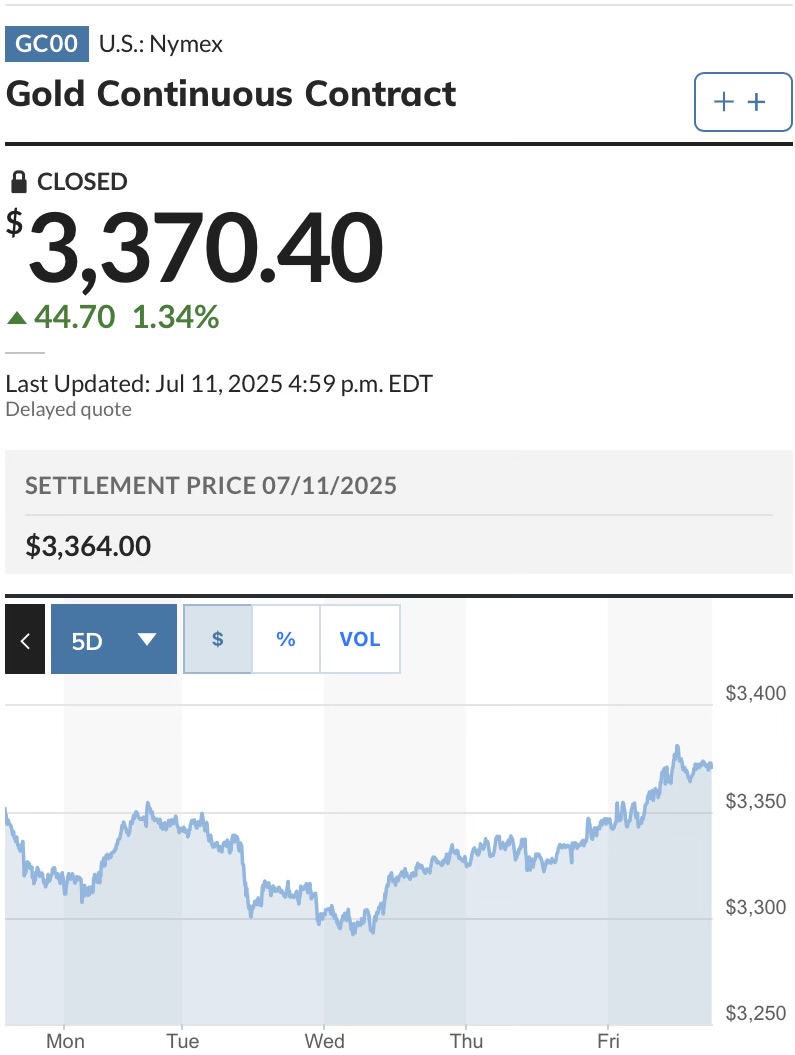Viewport: 795px width, 1055px height.
Task: Switch chart to percent change view
Action: (x=286, y=639)
